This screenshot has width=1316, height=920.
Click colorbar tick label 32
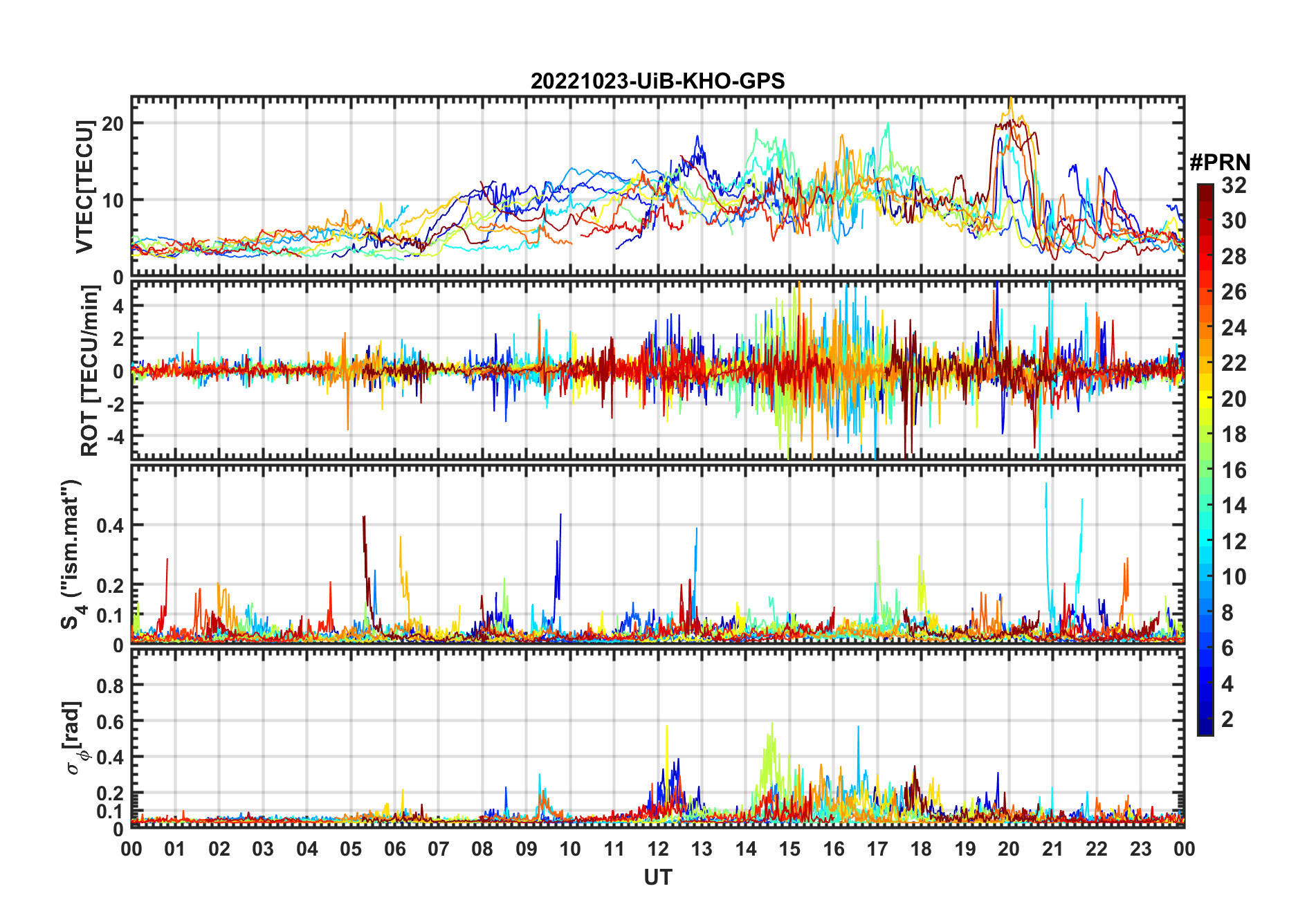pos(1234,185)
